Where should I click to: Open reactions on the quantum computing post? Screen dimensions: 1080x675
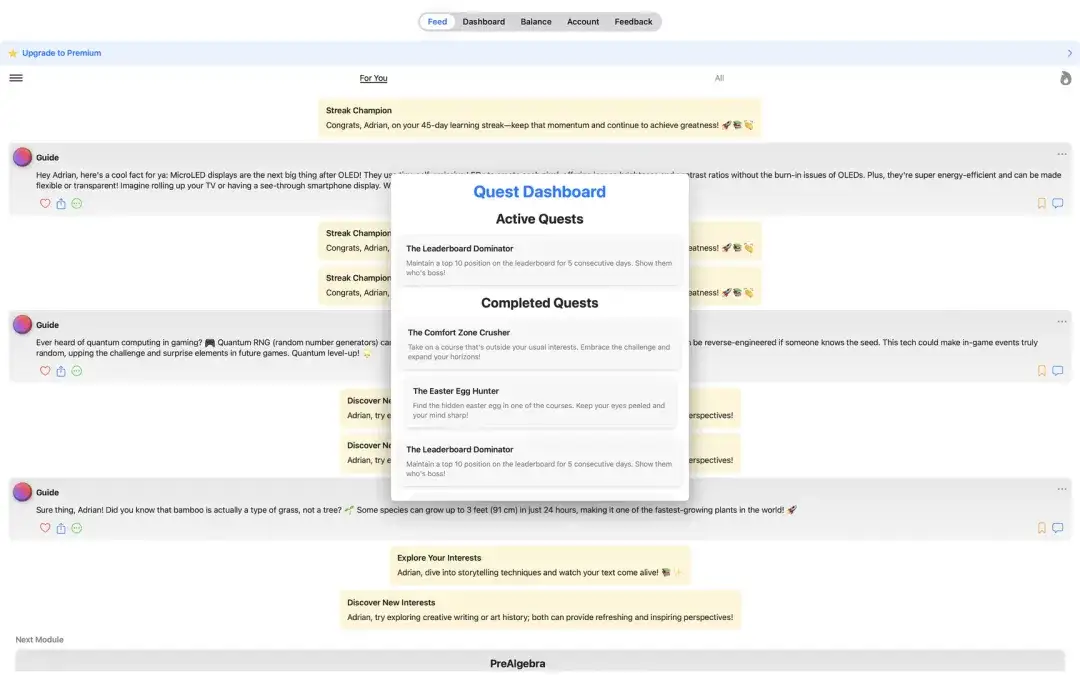76,371
